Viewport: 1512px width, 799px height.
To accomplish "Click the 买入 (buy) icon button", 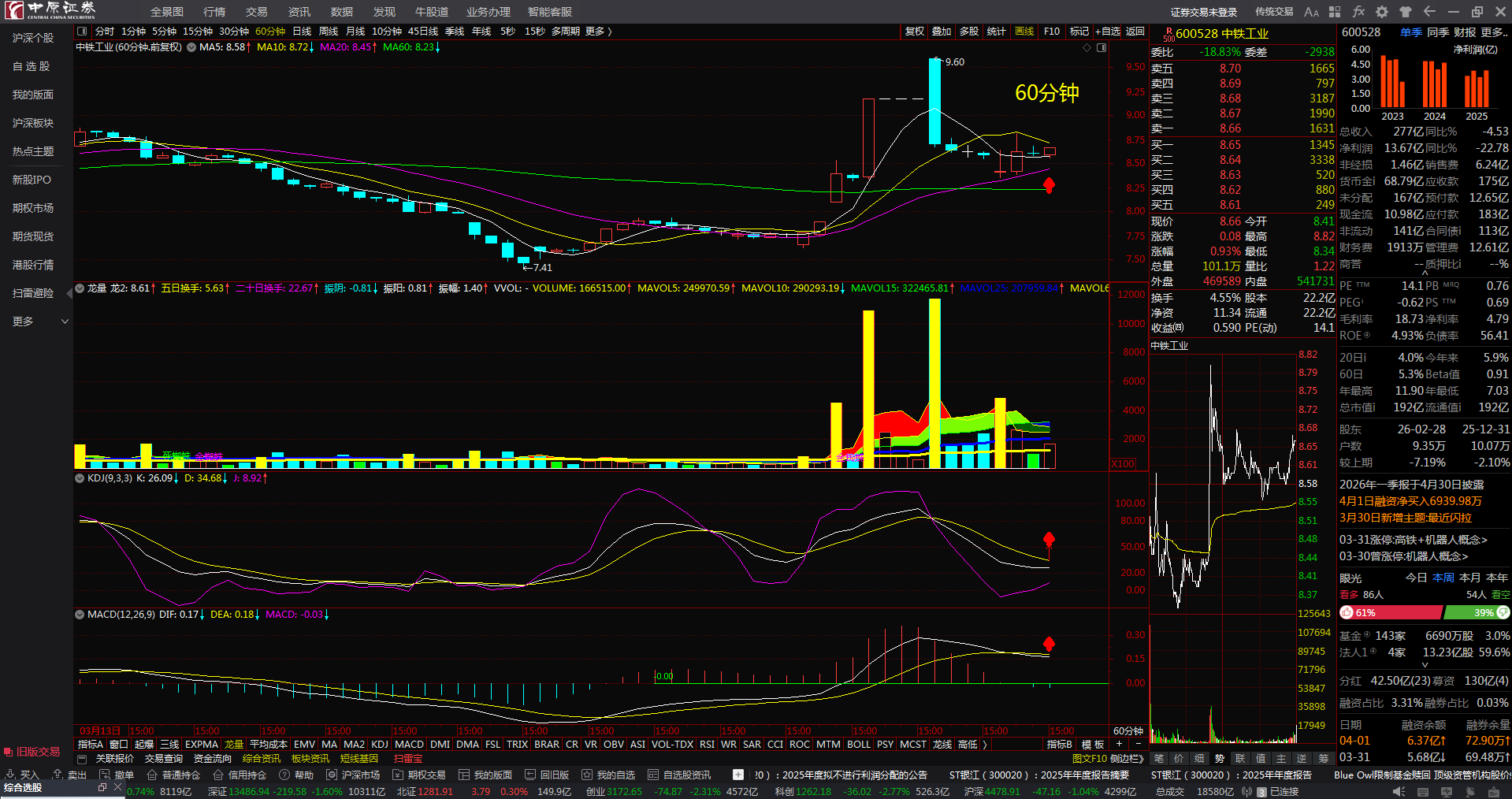I will (22, 775).
